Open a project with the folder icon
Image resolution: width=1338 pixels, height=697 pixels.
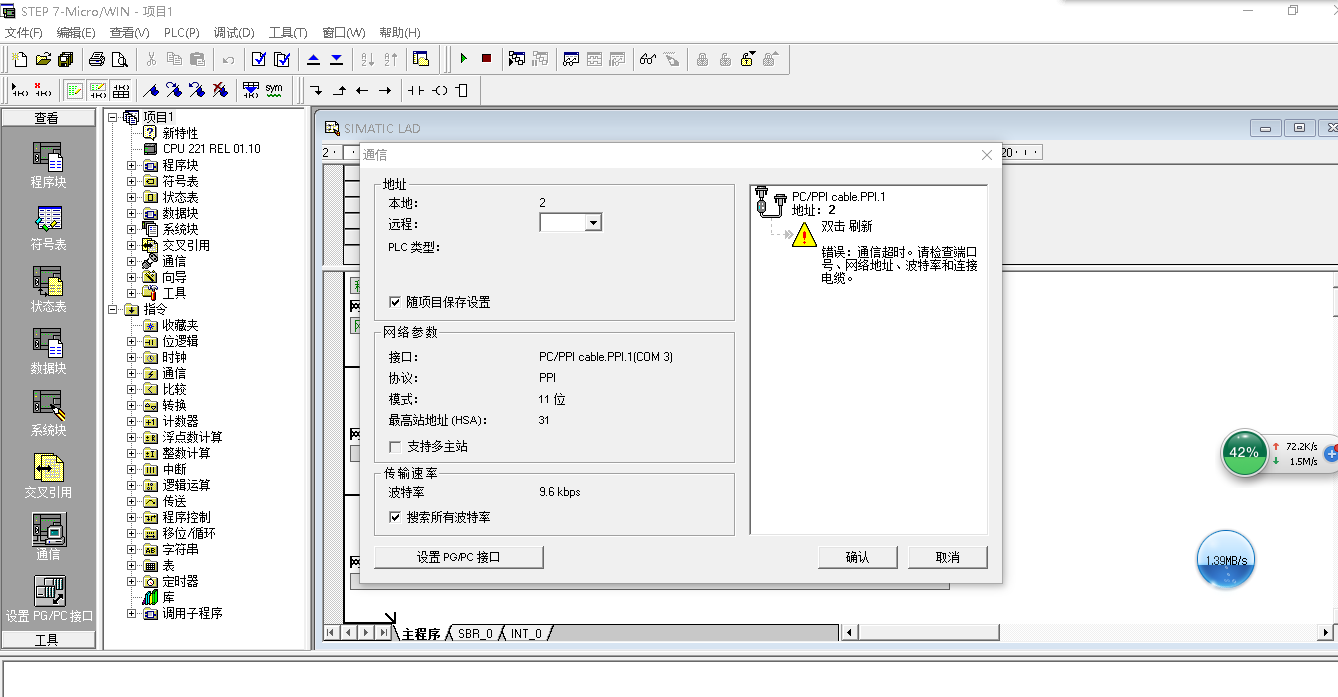[x=43, y=59]
